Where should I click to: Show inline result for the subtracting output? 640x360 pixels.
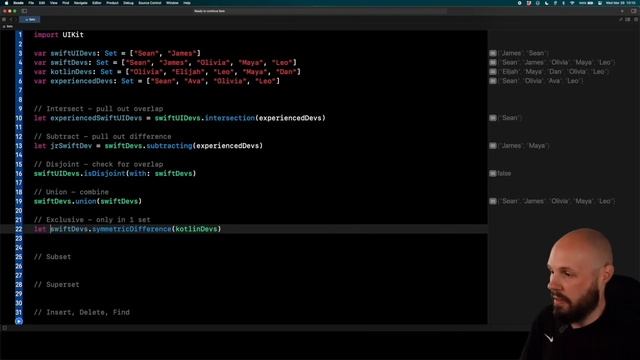[493, 146]
